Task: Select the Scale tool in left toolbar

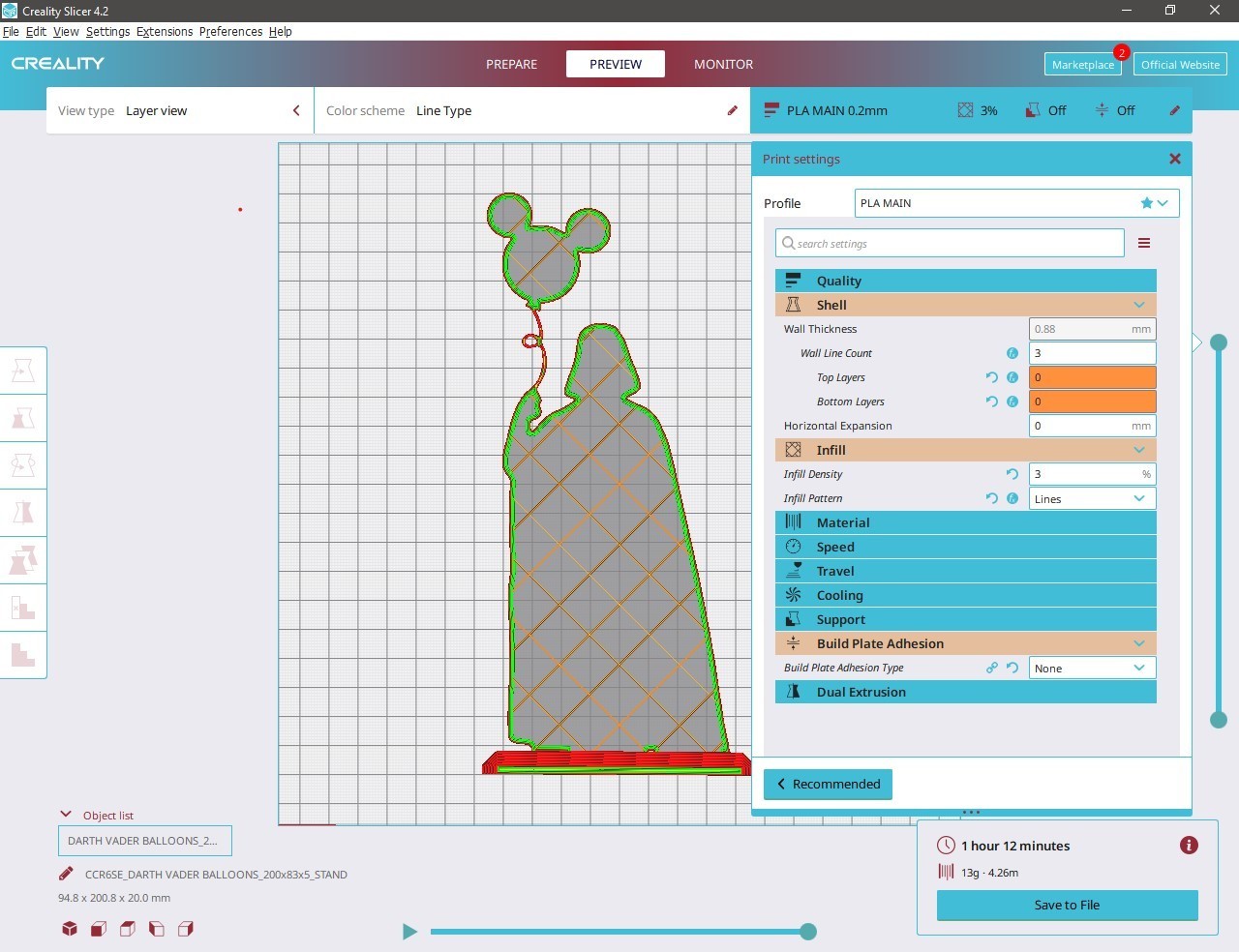Action: point(23,418)
